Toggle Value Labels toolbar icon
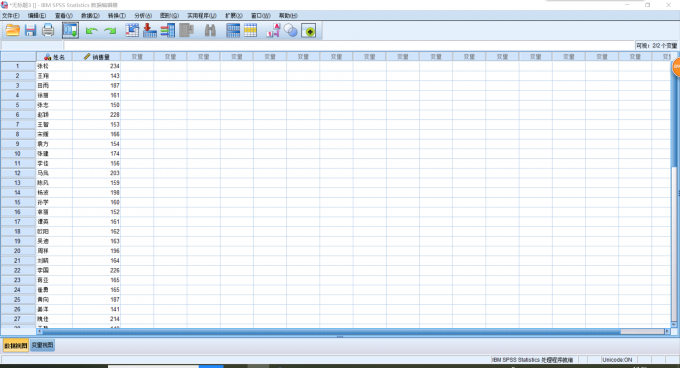 pos(273,31)
